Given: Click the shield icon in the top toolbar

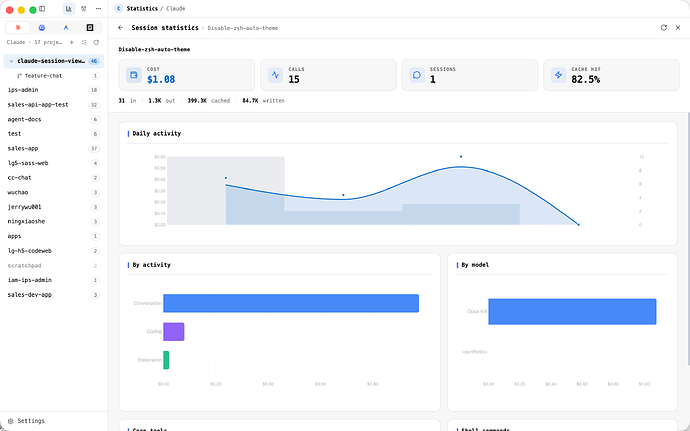Looking at the screenshot, I should click(x=84, y=9).
